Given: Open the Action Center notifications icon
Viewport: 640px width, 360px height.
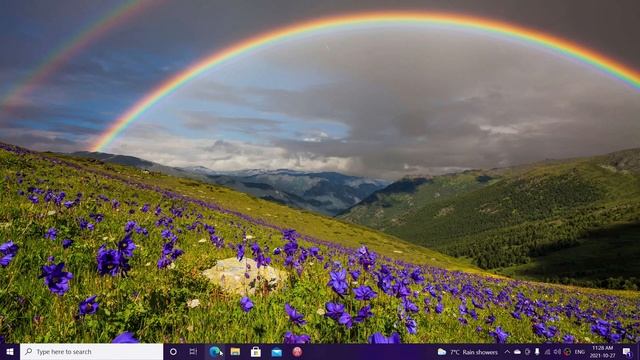Looking at the screenshot, I should 627,352.
